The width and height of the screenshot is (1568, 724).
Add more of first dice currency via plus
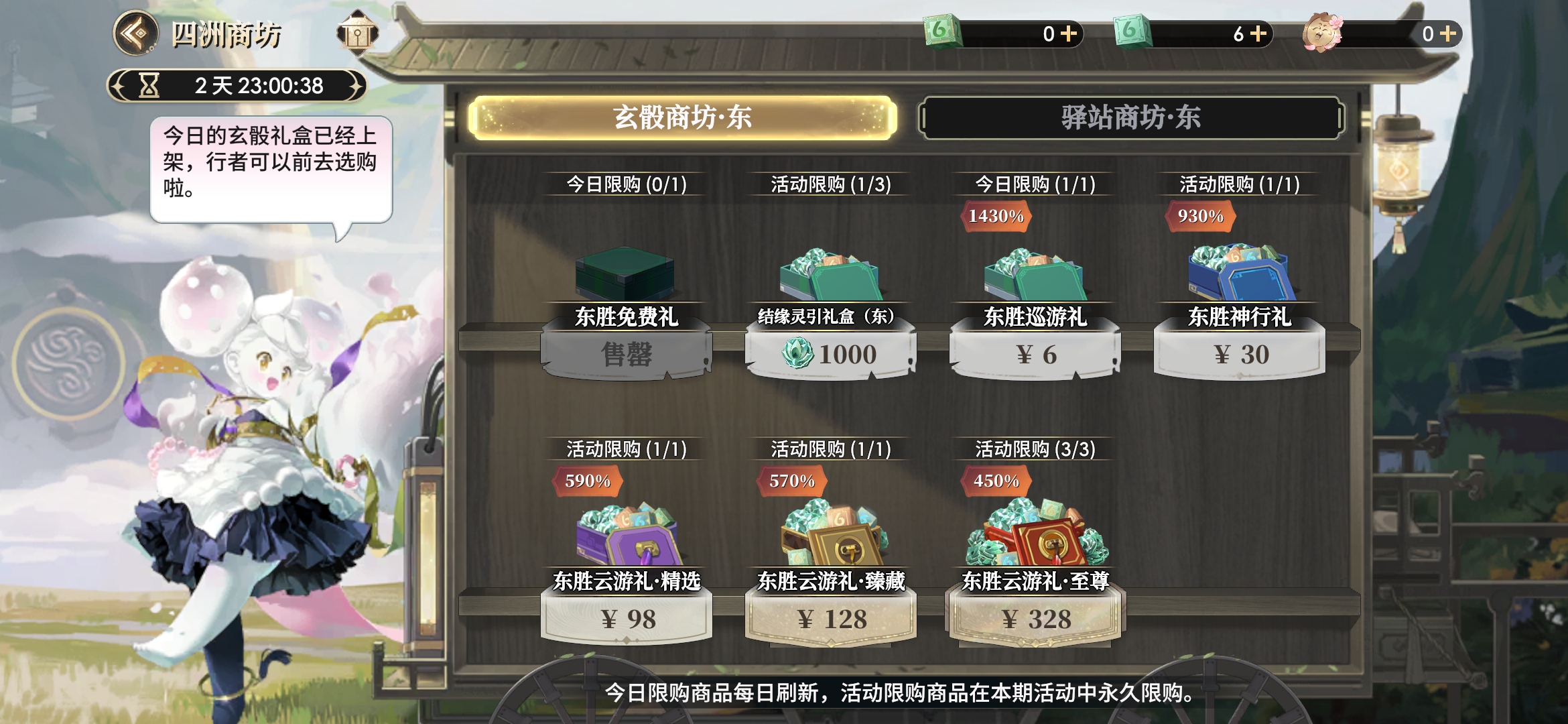click(x=1069, y=34)
